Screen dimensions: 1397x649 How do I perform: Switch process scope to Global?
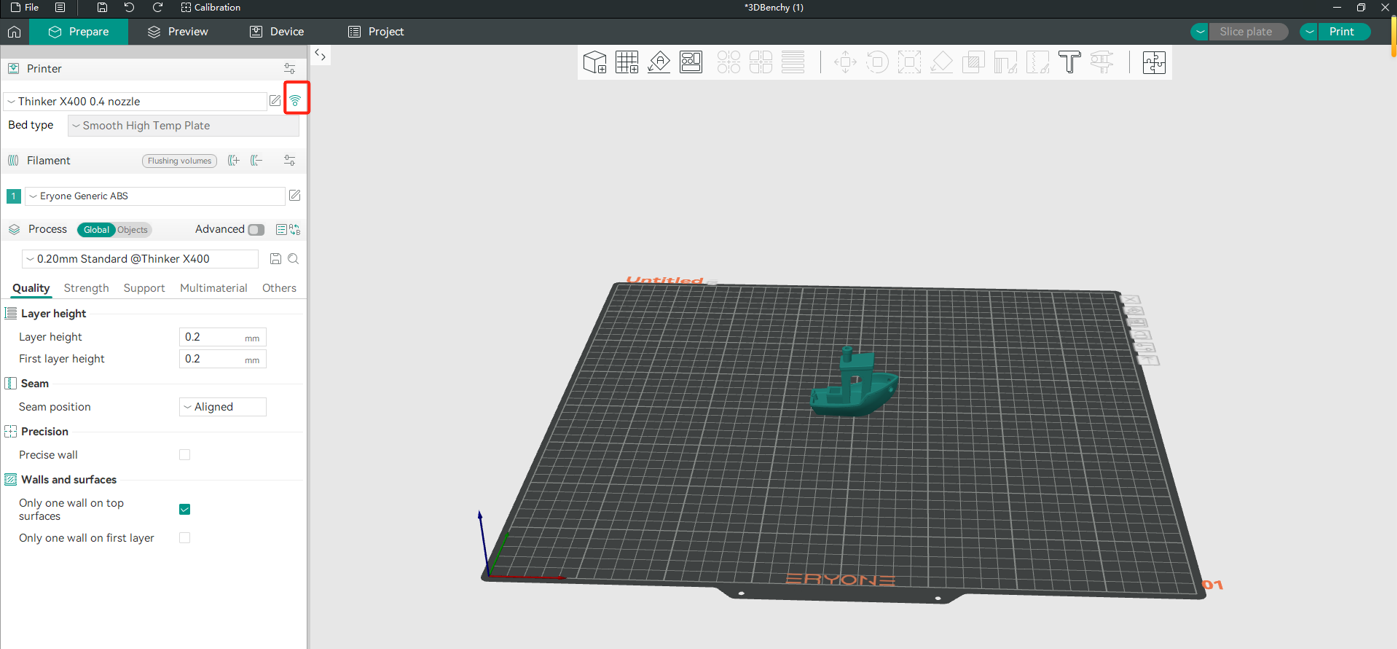pyautogui.click(x=96, y=230)
